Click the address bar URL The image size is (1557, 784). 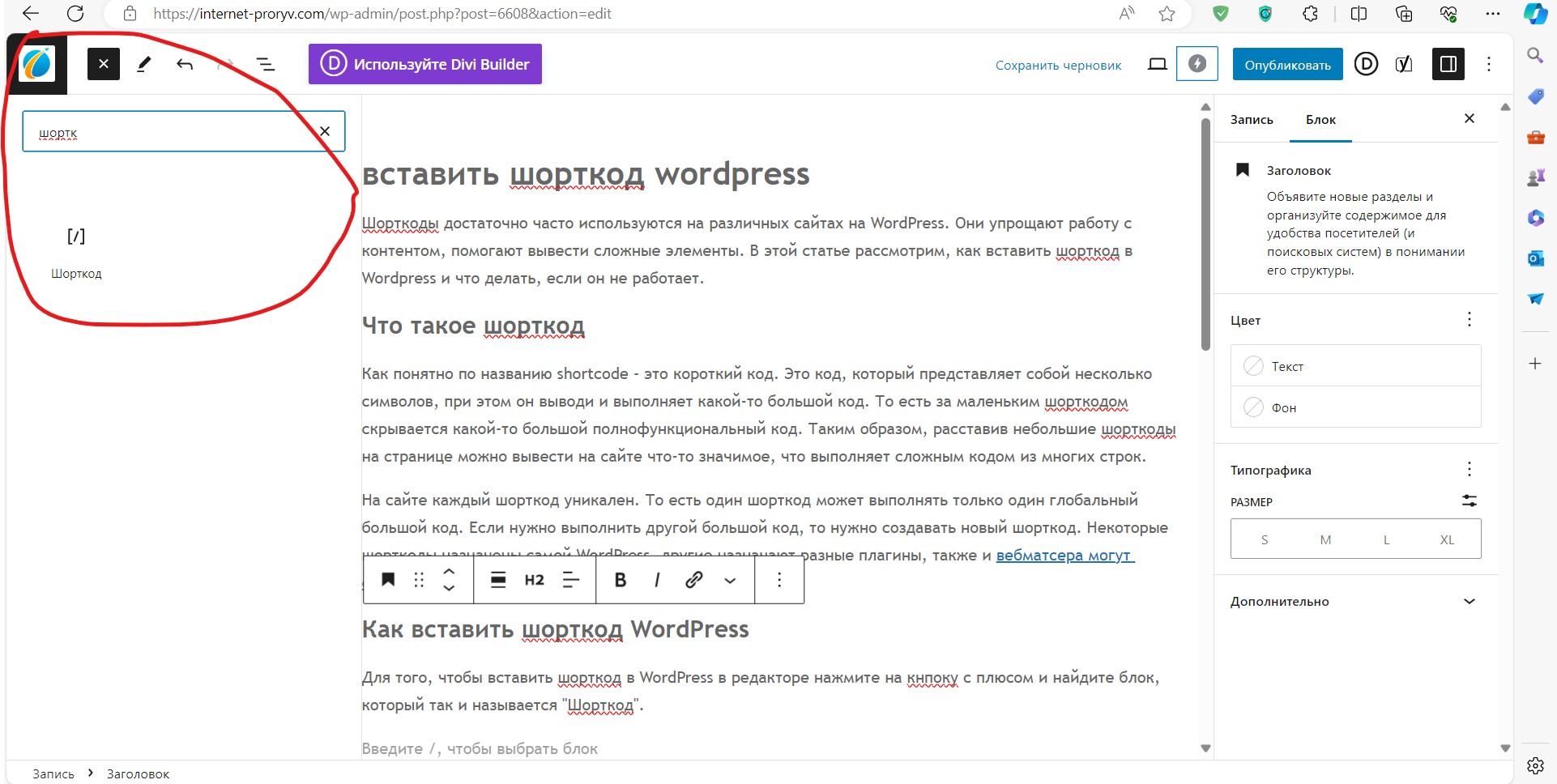382,14
